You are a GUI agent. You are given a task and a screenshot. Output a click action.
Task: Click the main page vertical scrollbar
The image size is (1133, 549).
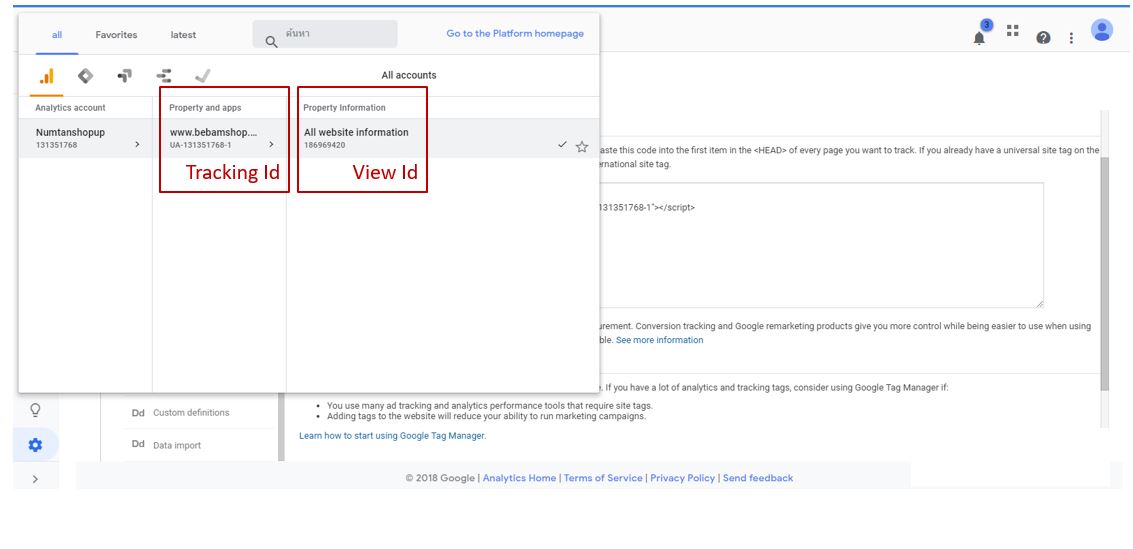1105,274
